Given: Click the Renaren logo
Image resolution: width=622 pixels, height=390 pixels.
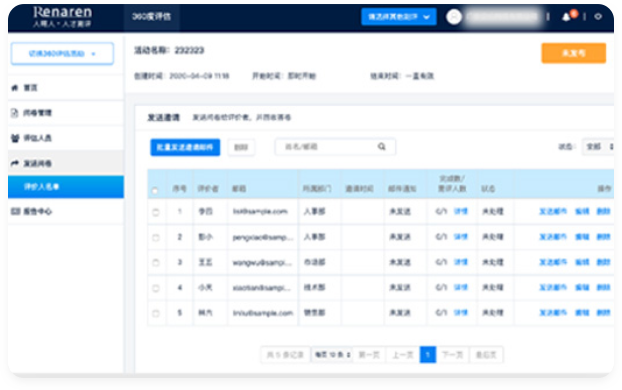Looking at the screenshot, I should click(62, 17).
